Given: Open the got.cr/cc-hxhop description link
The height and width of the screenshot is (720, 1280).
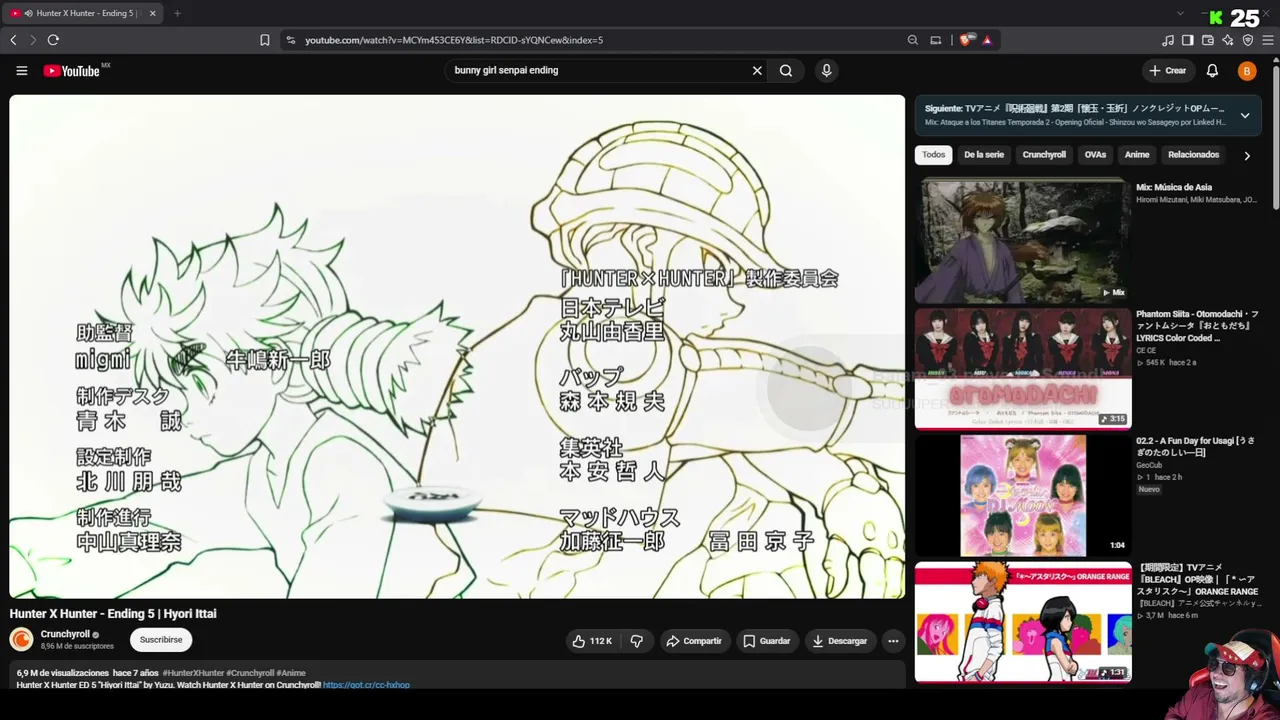Looking at the screenshot, I should pyautogui.click(x=366, y=685).
